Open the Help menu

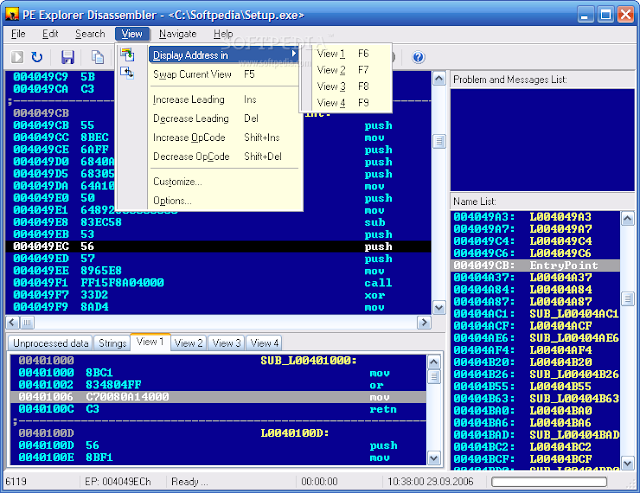click(223, 34)
